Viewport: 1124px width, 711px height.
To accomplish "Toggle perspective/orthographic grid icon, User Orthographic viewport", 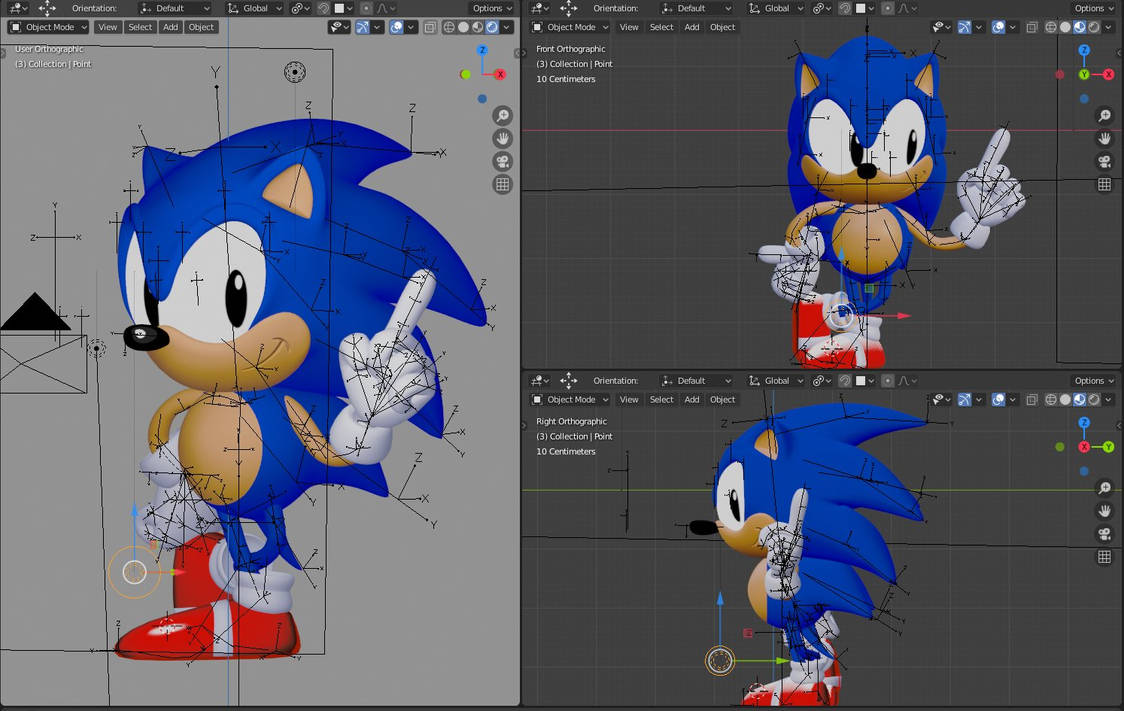I will (x=503, y=184).
